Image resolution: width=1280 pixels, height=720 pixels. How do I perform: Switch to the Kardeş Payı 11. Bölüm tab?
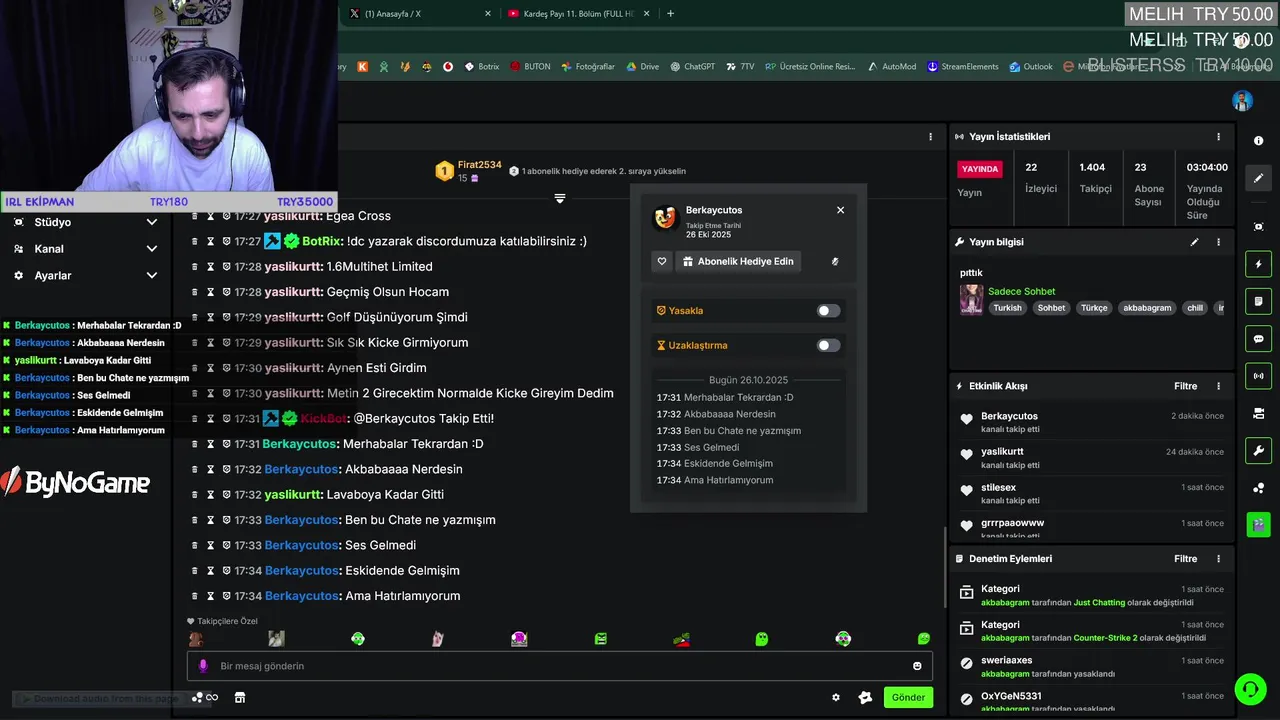coord(579,14)
